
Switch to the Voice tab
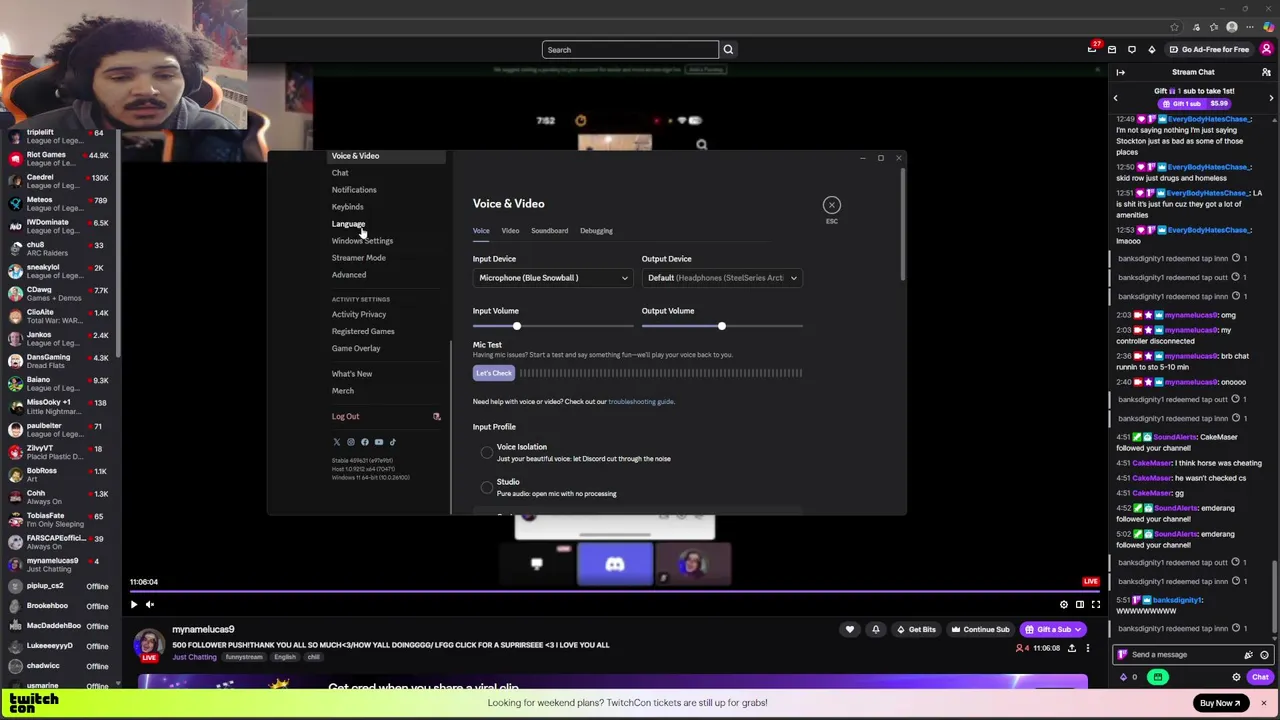[x=481, y=231]
